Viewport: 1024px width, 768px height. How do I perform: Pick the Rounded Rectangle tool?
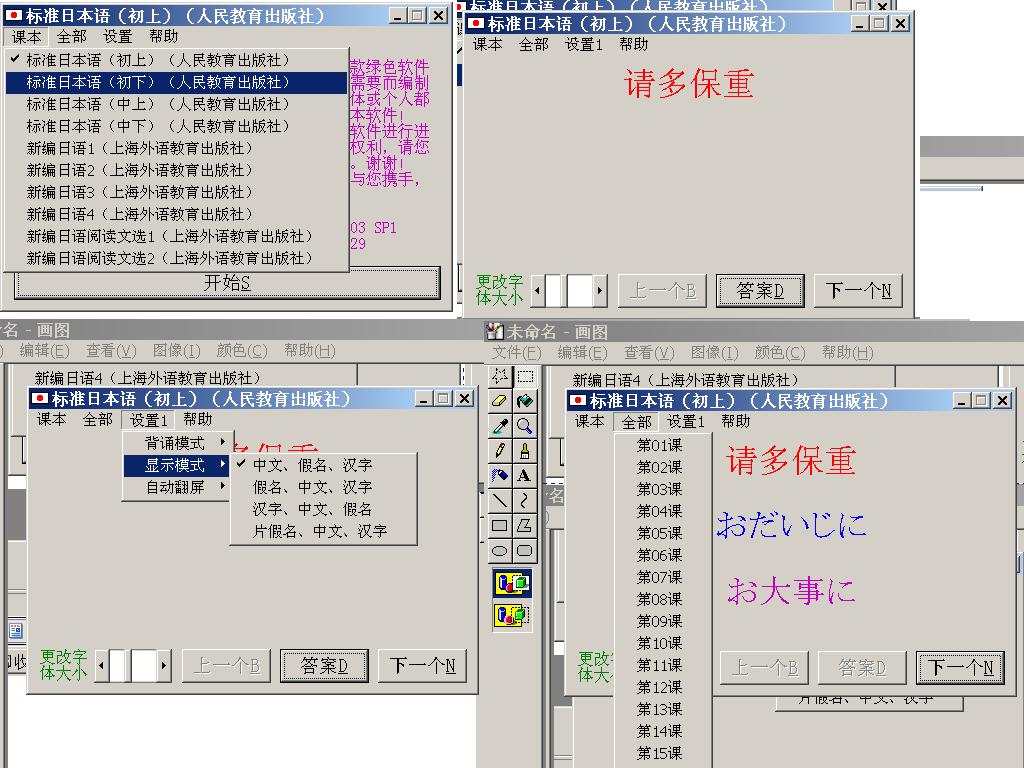tap(524, 551)
